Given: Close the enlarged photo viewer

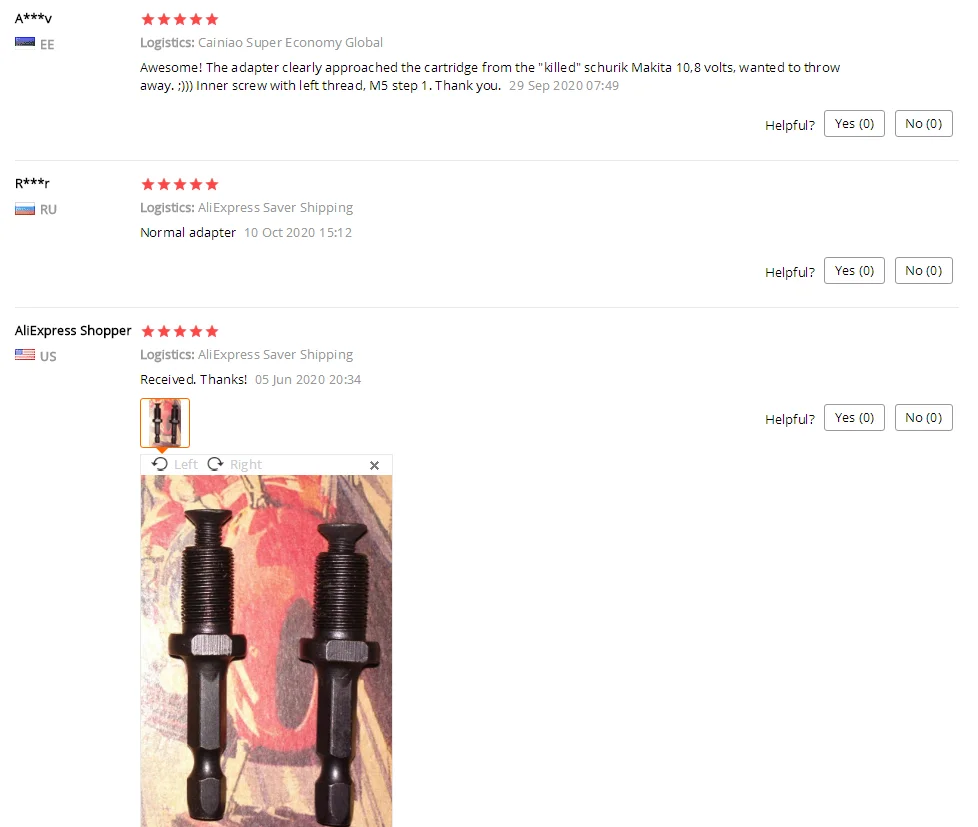Looking at the screenshot, I should tap(374, 465).
